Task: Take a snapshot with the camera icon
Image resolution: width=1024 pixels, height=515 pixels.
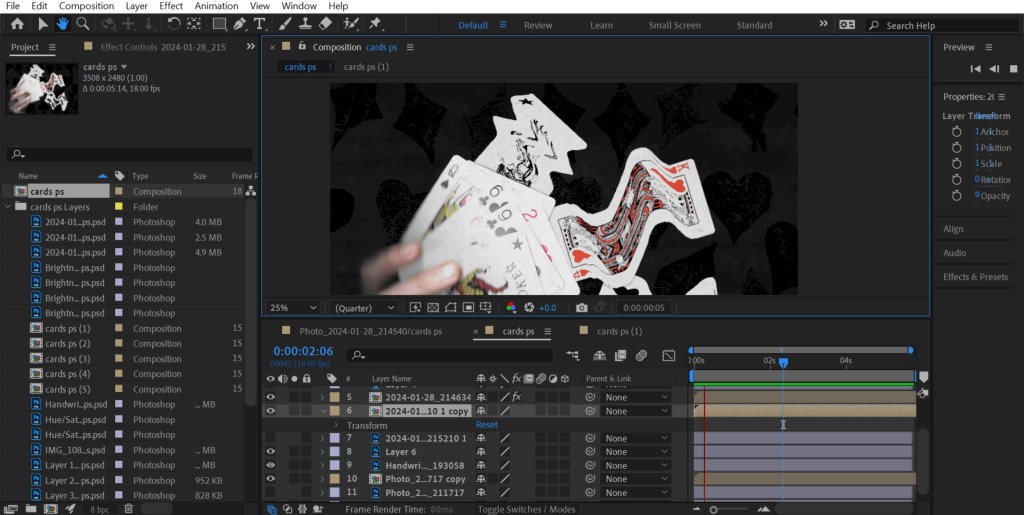Action: pos(582,308)
